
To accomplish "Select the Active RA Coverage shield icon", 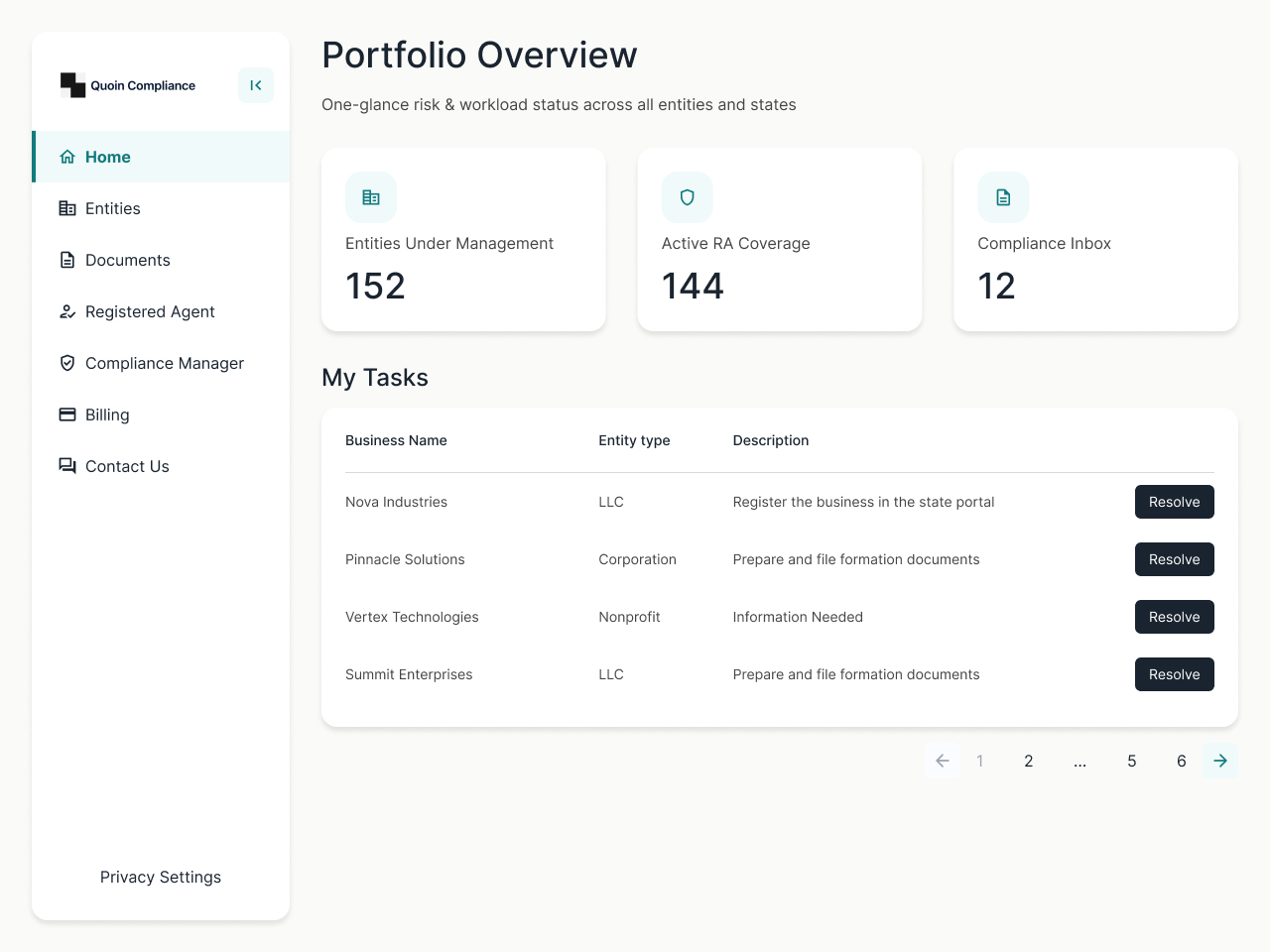I will [687, 197].
